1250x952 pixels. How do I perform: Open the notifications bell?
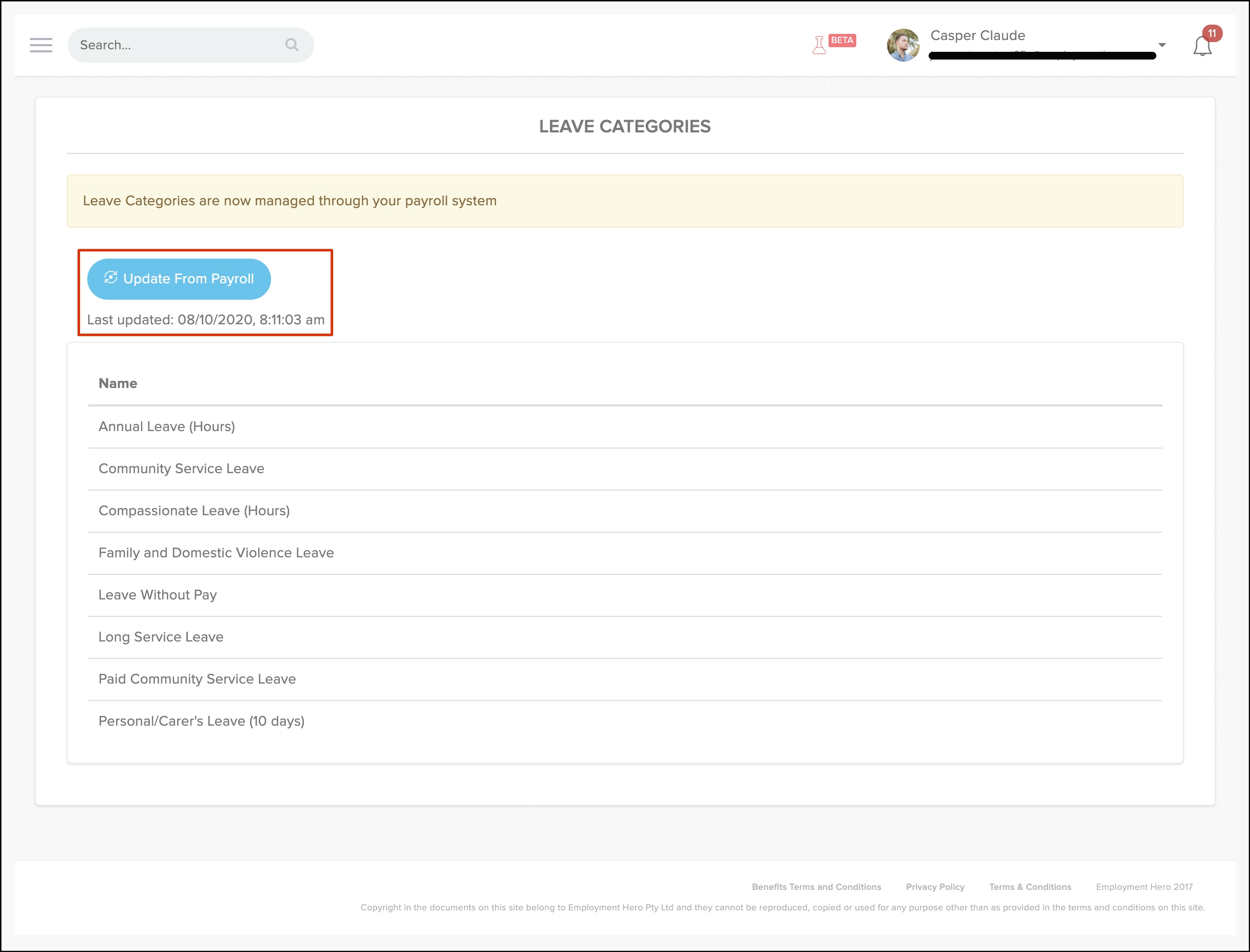click(x=1202, y=47)
